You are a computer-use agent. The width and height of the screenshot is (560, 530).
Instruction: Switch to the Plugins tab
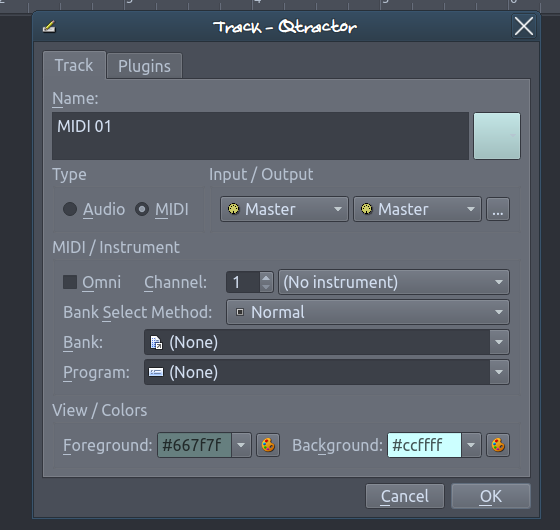pyautogui.click(x=145, y=66)
